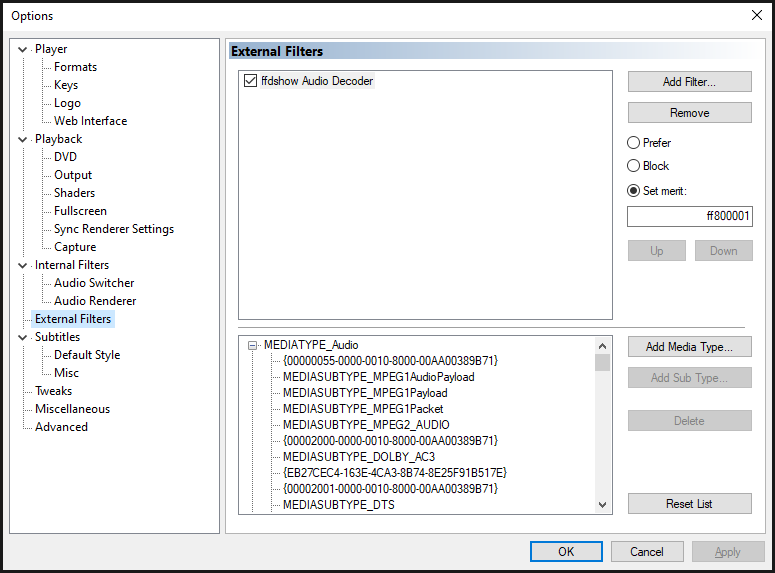This screenshot has height=573, width=775.
Task: Collapse the MEDIATYPE_Audio node
Action: [x=253, y=345]
